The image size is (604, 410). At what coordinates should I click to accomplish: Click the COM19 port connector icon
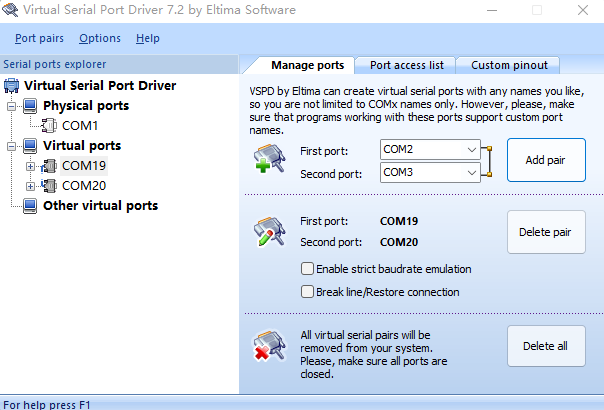pyautogui.click(x=49, y=166)
